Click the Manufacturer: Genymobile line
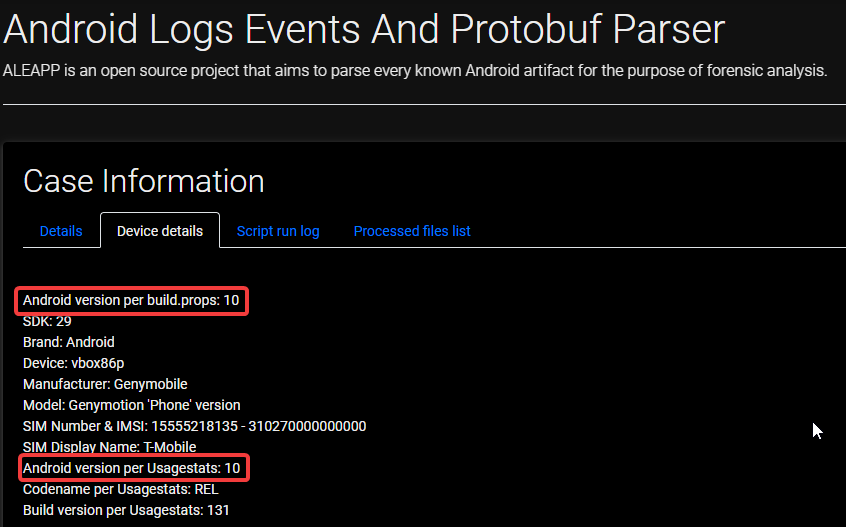The height and width of the screenshot is (527, 846). tap(105, 384)
